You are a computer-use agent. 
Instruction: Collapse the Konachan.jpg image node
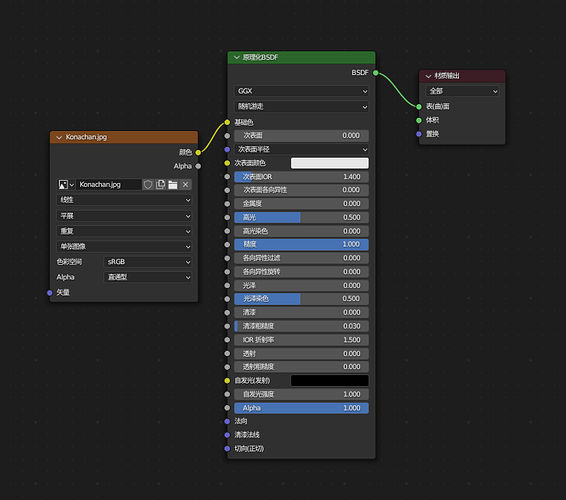[x=59, y=137]
